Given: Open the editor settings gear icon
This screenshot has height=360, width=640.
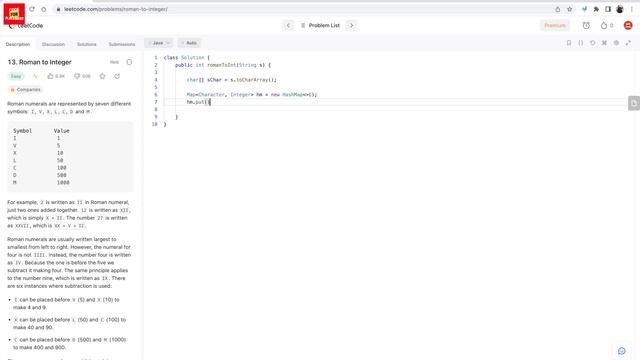Looking at the screenshot, I should coord(616,43).
